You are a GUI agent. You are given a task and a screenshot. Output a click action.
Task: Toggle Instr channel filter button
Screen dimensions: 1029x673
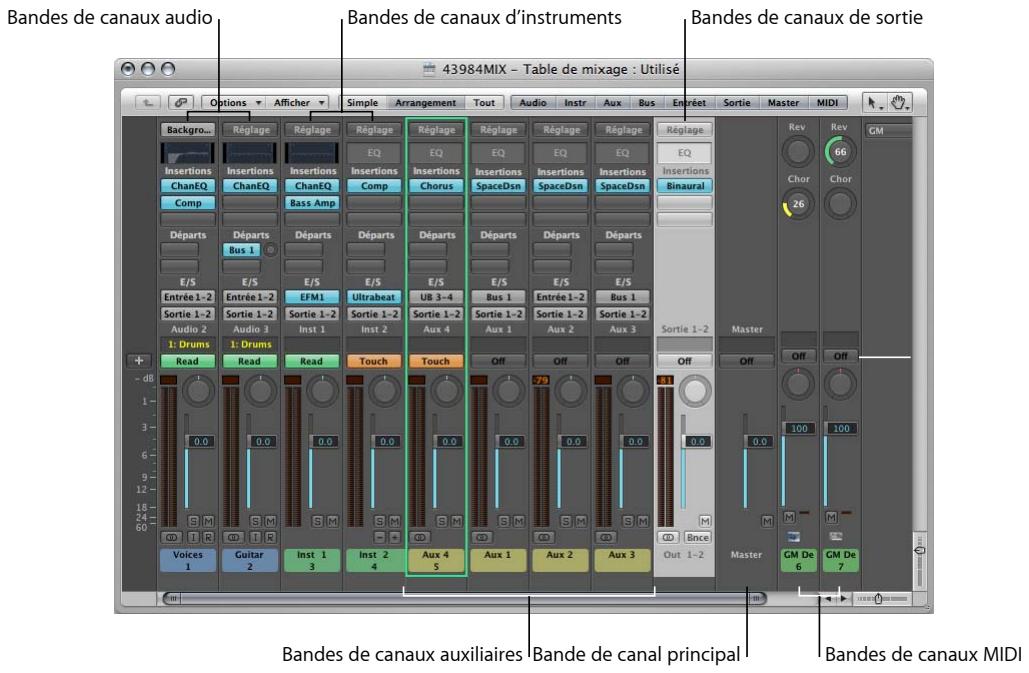coord(575,103)
